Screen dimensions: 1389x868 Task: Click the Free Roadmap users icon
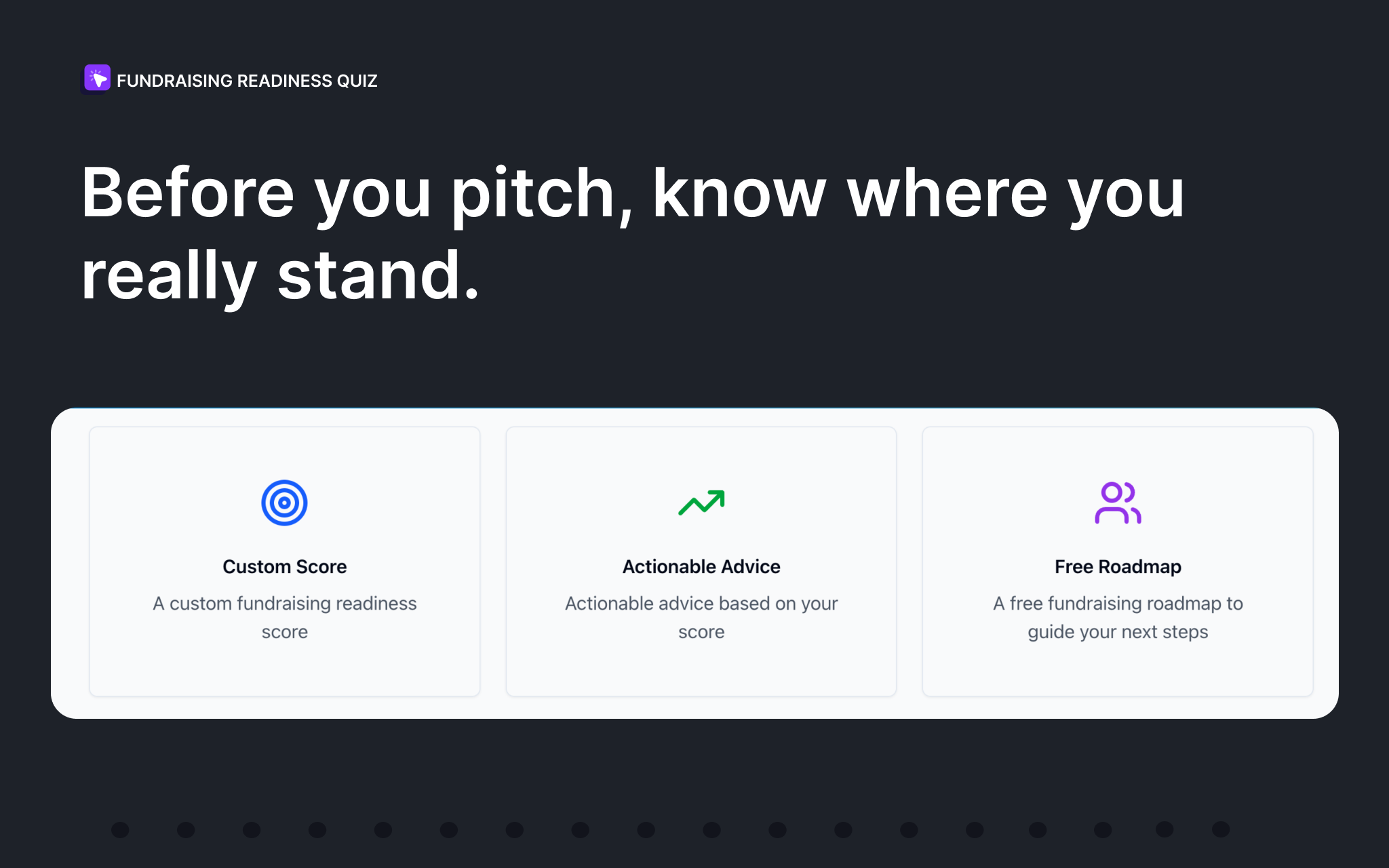coord(1117,502)
